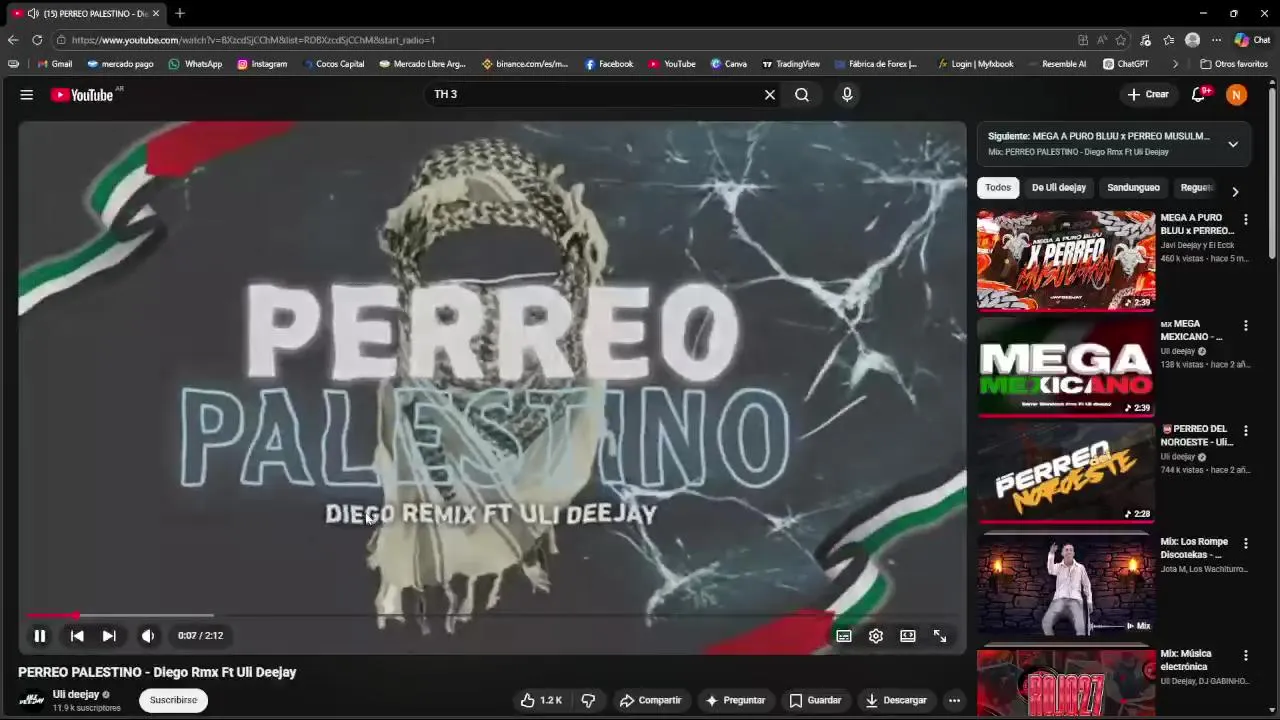Open options for MEGA MEXICANO video
Screen dimensions: 1280x720
[1246, 325]
